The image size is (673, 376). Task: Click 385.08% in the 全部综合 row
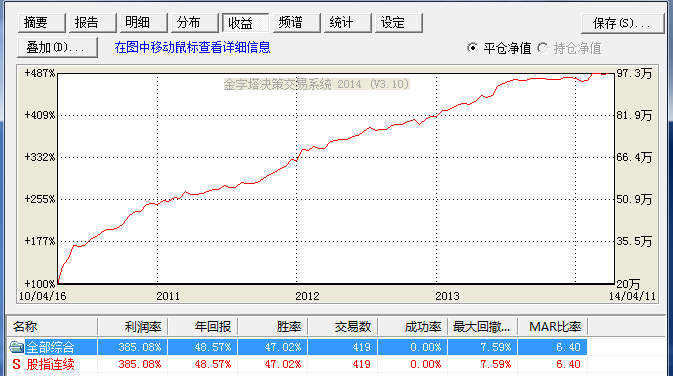click(139, 347)
